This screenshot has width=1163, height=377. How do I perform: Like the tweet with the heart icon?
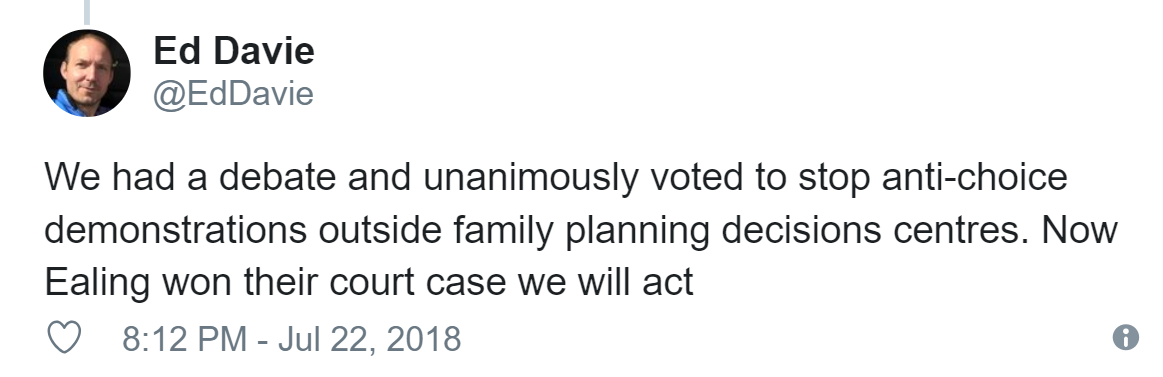(x=64, y=338)
